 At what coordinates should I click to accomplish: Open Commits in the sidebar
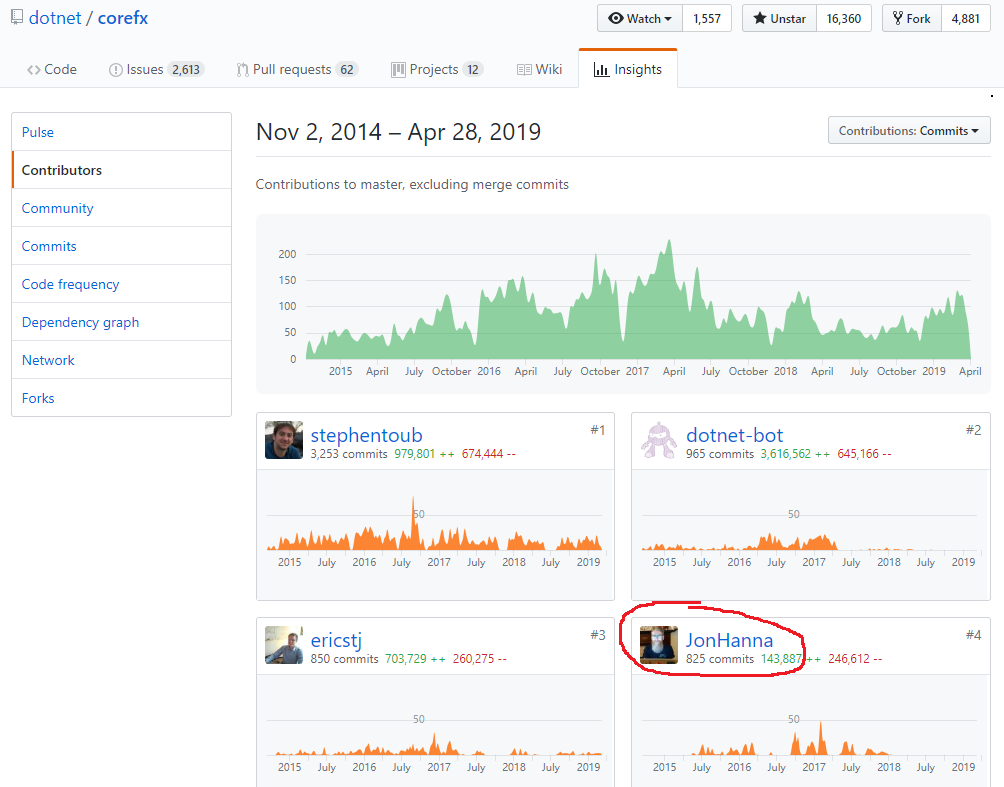tap(122, 246)
